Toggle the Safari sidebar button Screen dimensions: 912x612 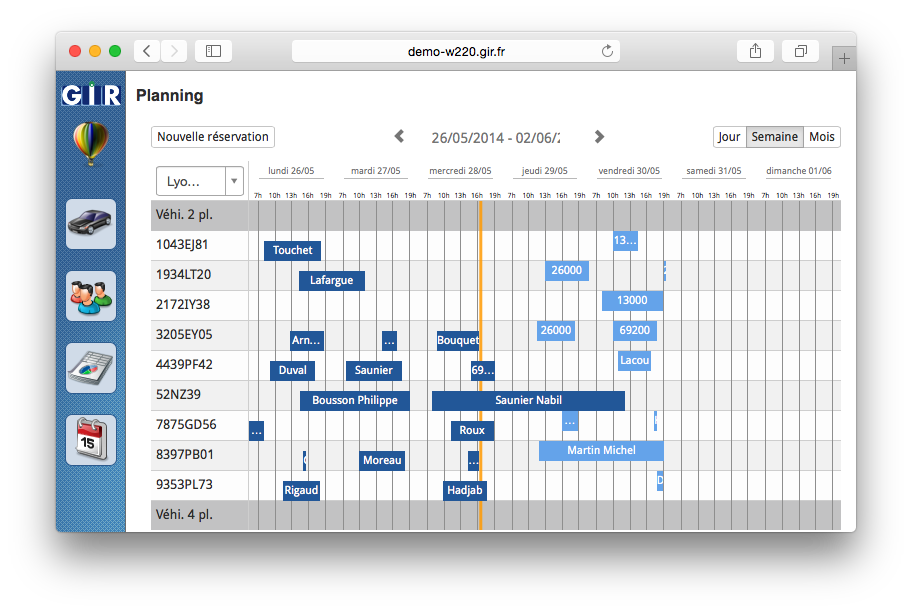tap(213, 51)
